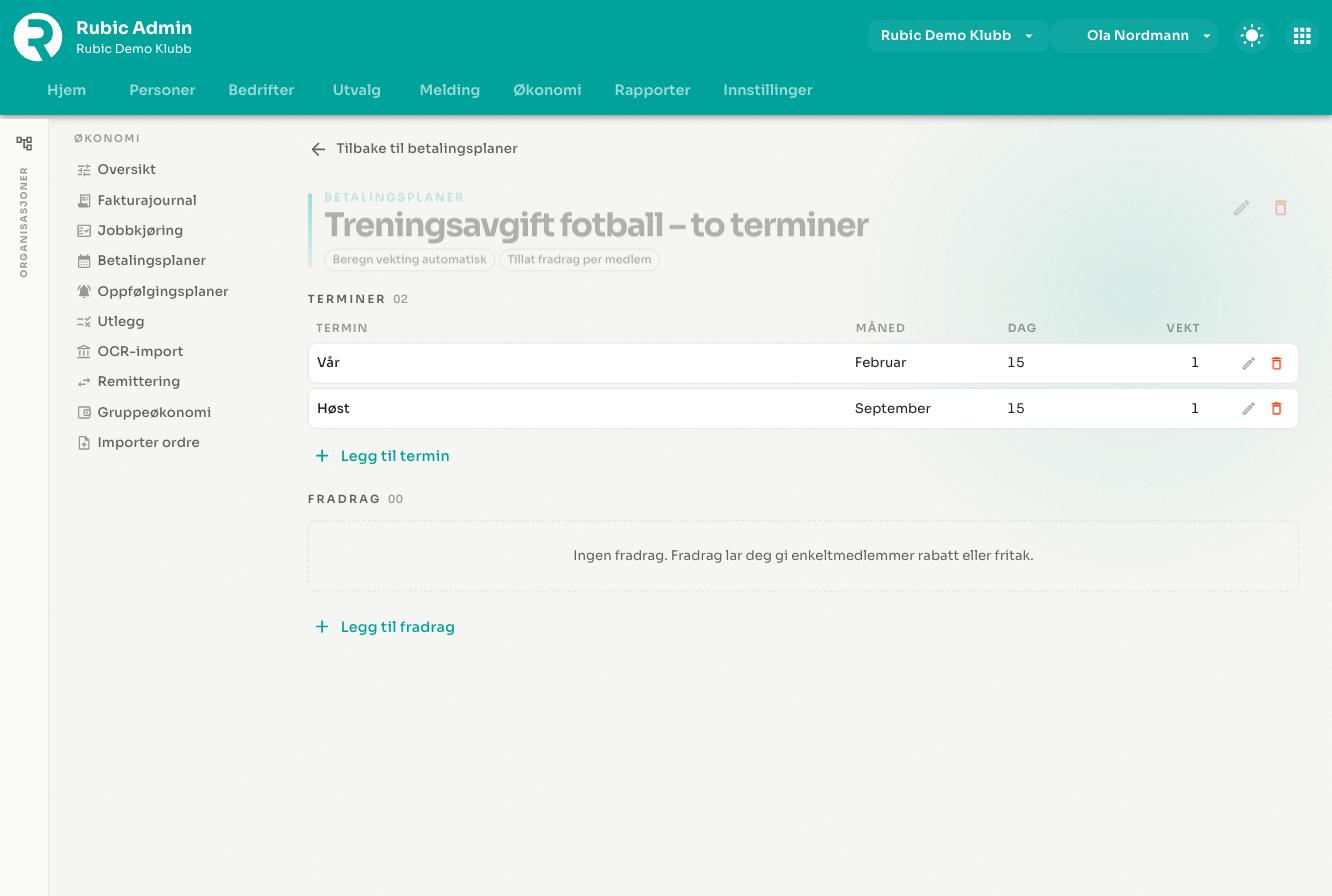
Task: Delete the payment plan trash icon
Action: 1280,208
